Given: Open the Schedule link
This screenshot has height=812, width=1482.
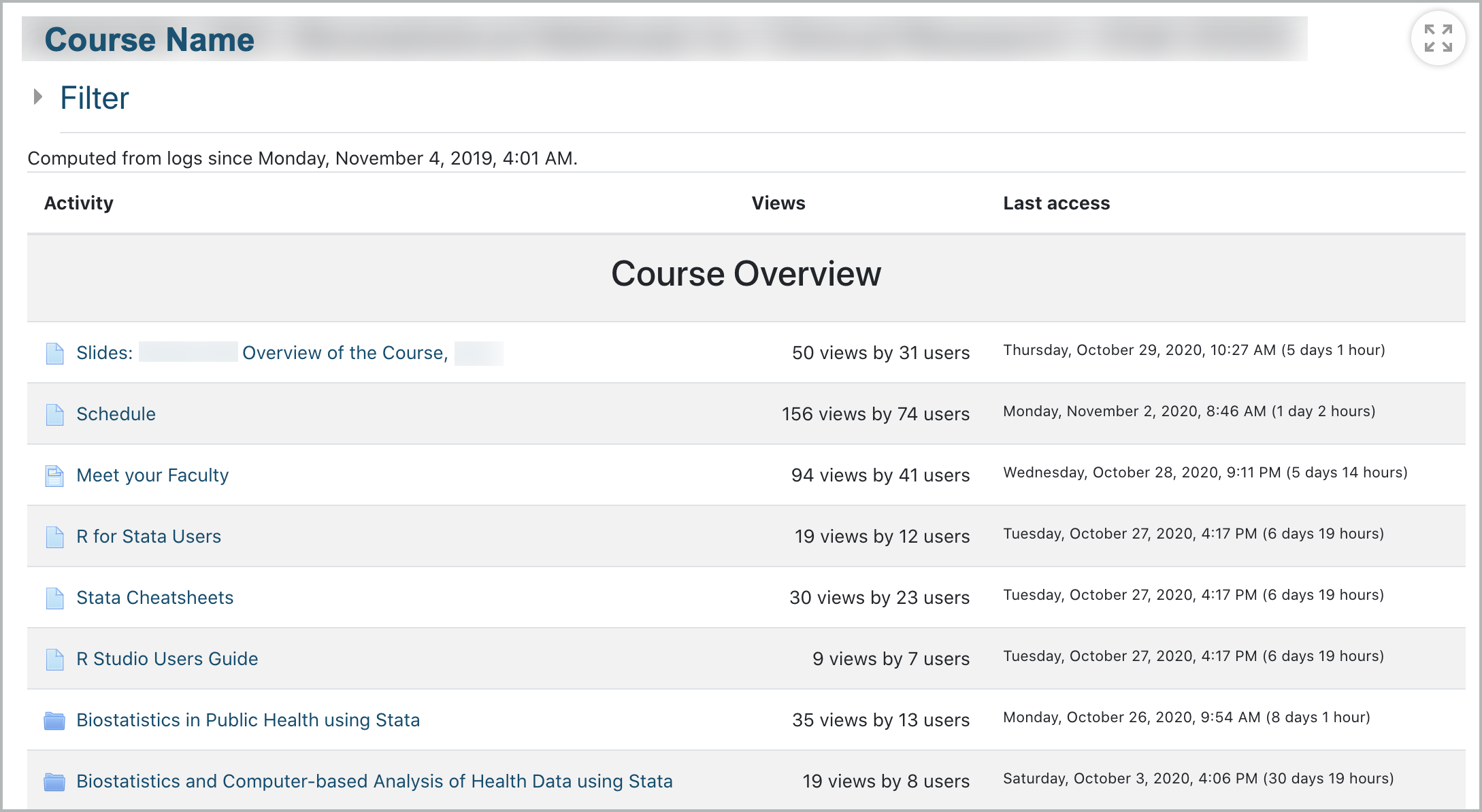Looking at the screenshot, I should (116, 414).
